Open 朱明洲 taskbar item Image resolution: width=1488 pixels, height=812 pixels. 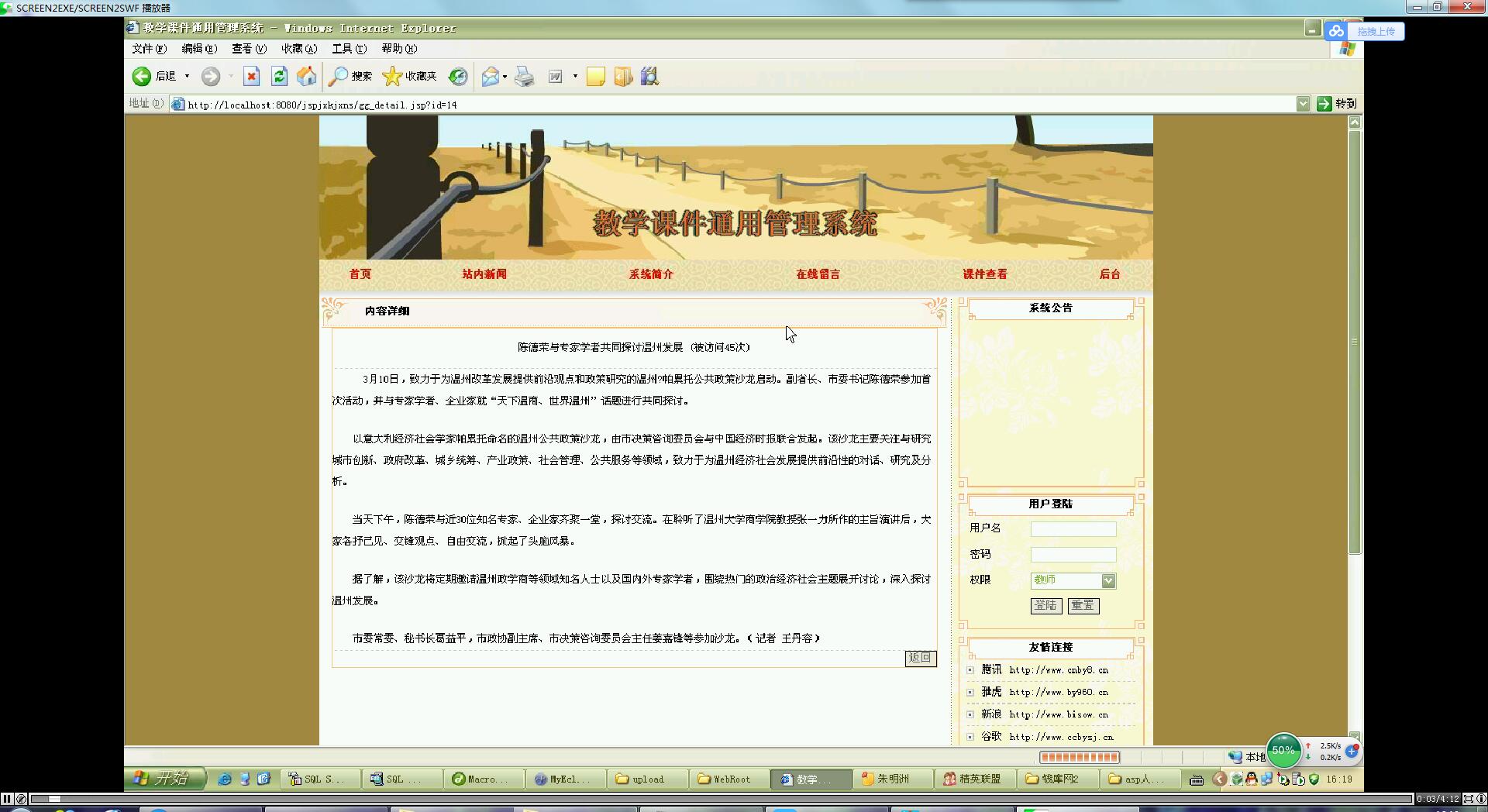[x=894, y=779]
